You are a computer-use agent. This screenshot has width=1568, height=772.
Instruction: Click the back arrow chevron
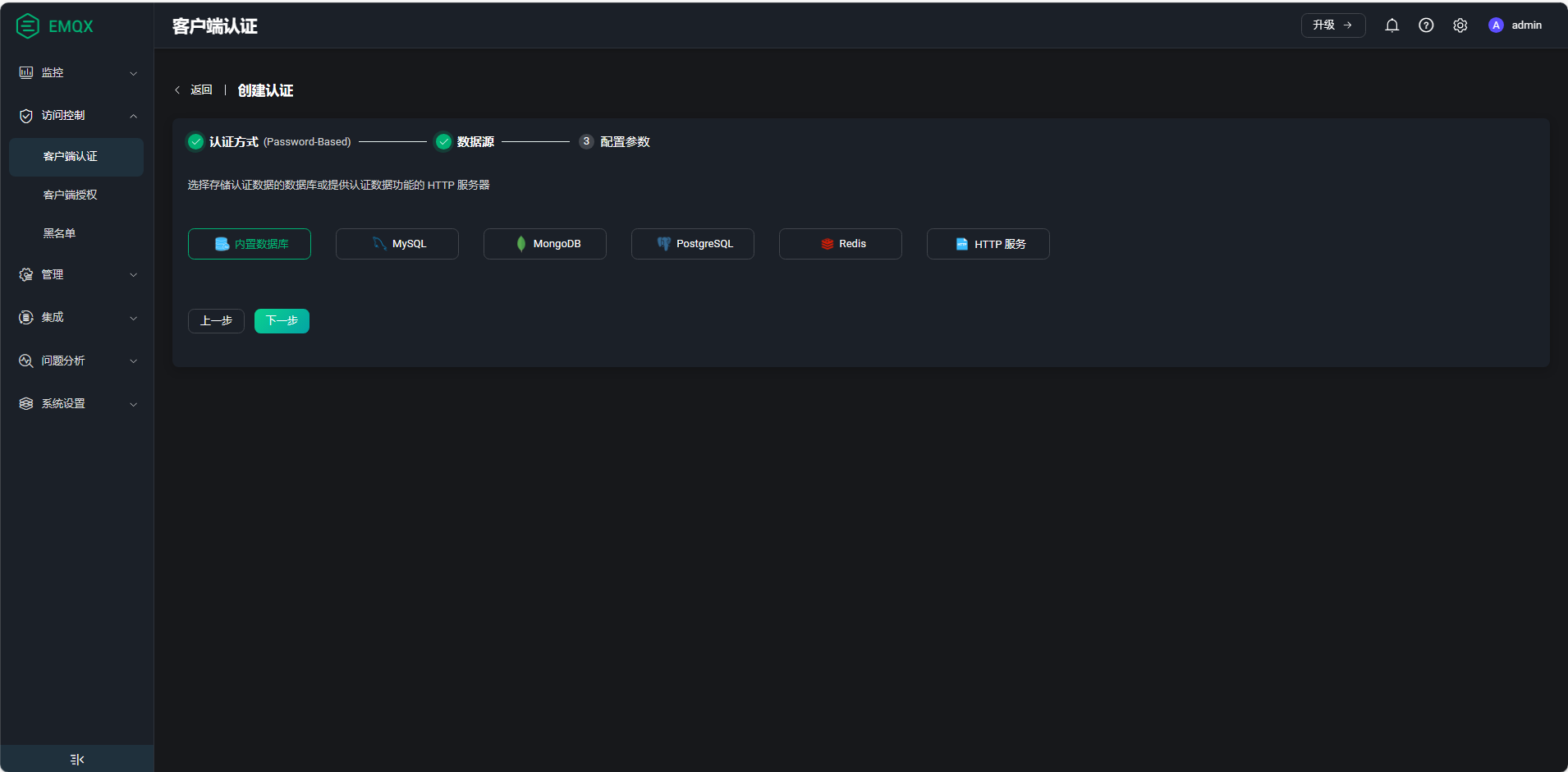(177, 90)
